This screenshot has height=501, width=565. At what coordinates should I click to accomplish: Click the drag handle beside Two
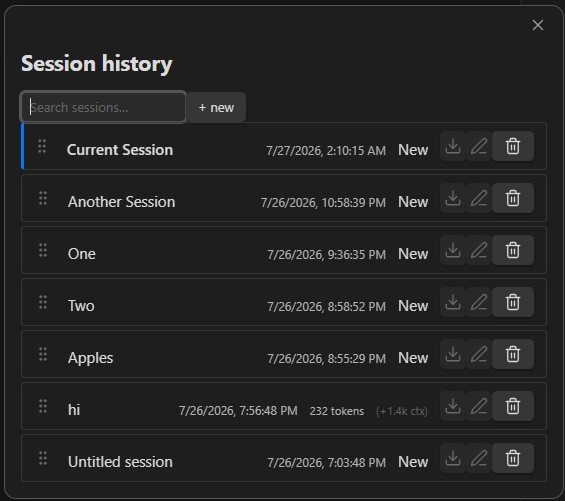coord(43,302)
